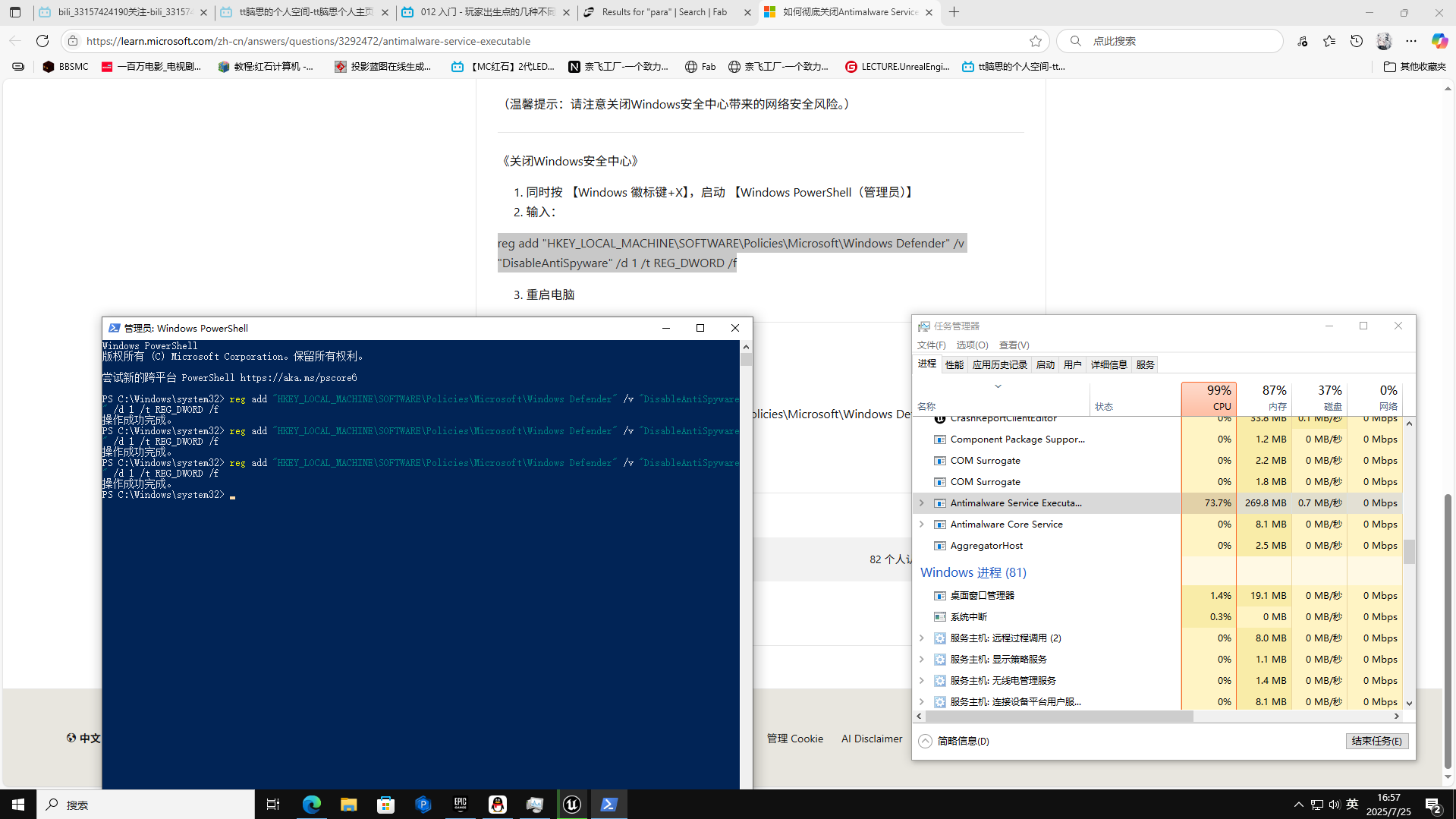The width and height of the screenshot is (1456, 819).
Task: Open Microsoft Store taskbar icon
Action: point(385,805)
